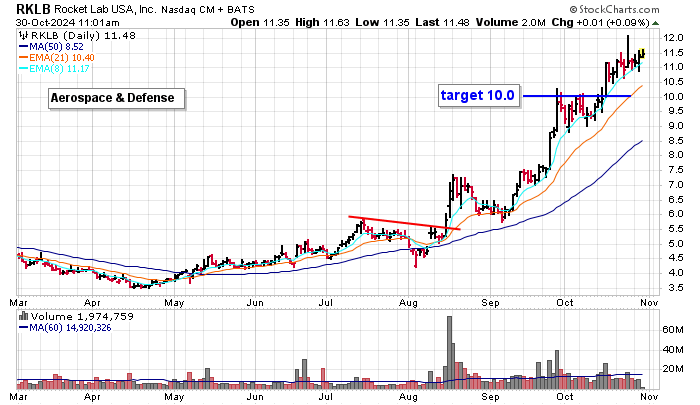Click the 10.0 price axis label

click(673, 96)
